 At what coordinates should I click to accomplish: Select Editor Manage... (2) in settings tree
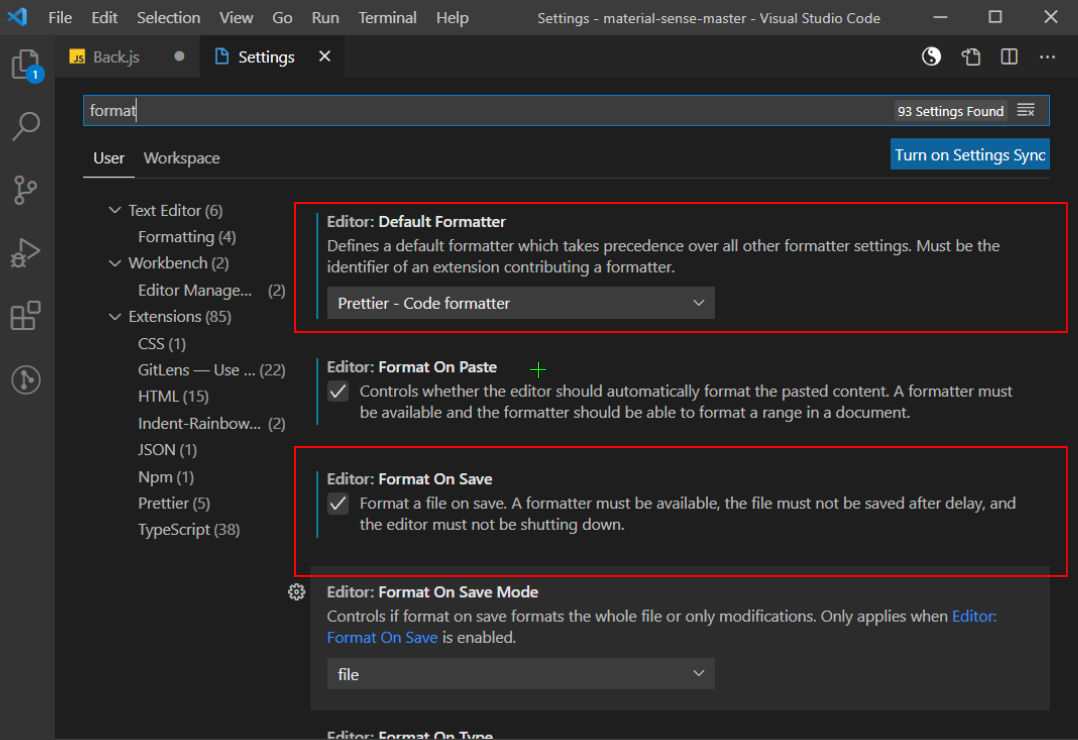coord(211,290)
